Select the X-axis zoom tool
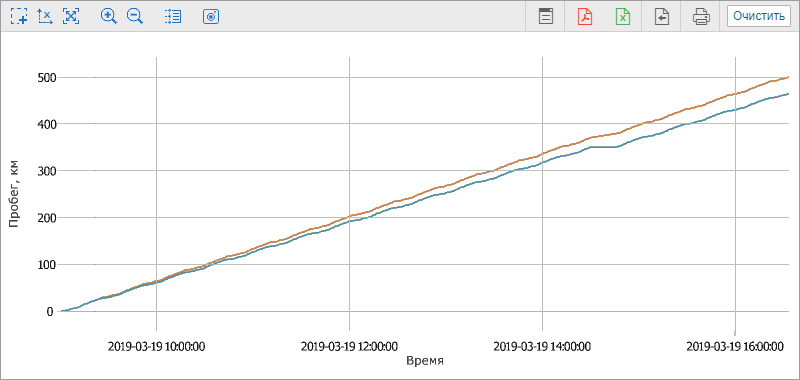800x380 pixels. click(45, 16)
